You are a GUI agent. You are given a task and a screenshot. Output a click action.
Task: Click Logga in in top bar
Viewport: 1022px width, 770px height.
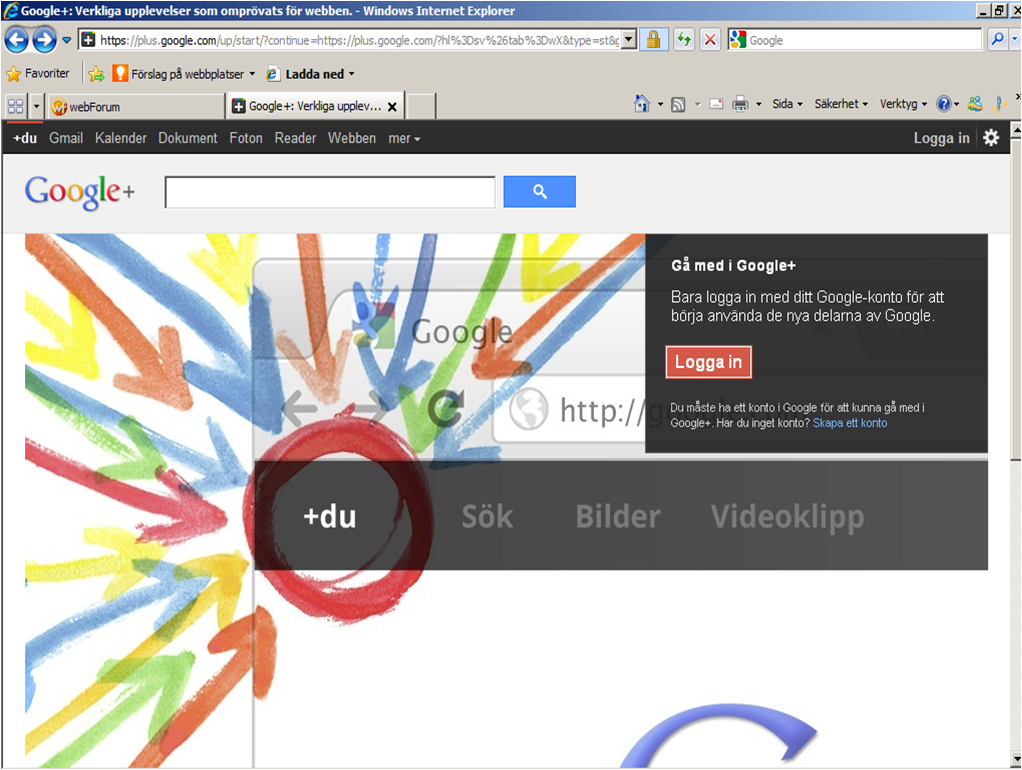(941, 138)
